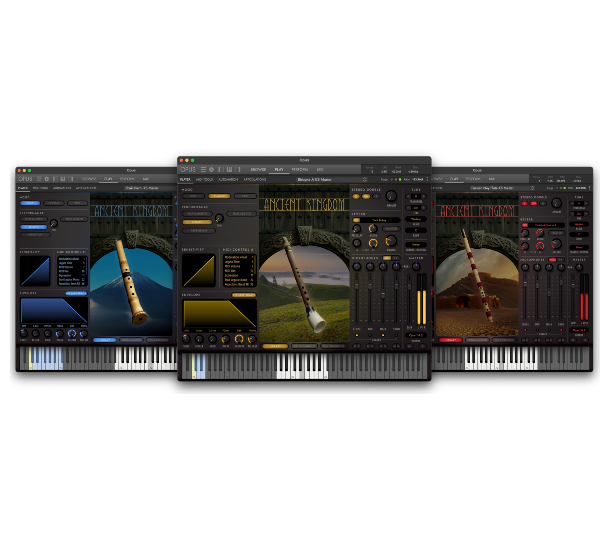This screenshot has width=600, height=543.
Task: Switch to the Mix tab in the center window
Action: (x=320, y=169)
